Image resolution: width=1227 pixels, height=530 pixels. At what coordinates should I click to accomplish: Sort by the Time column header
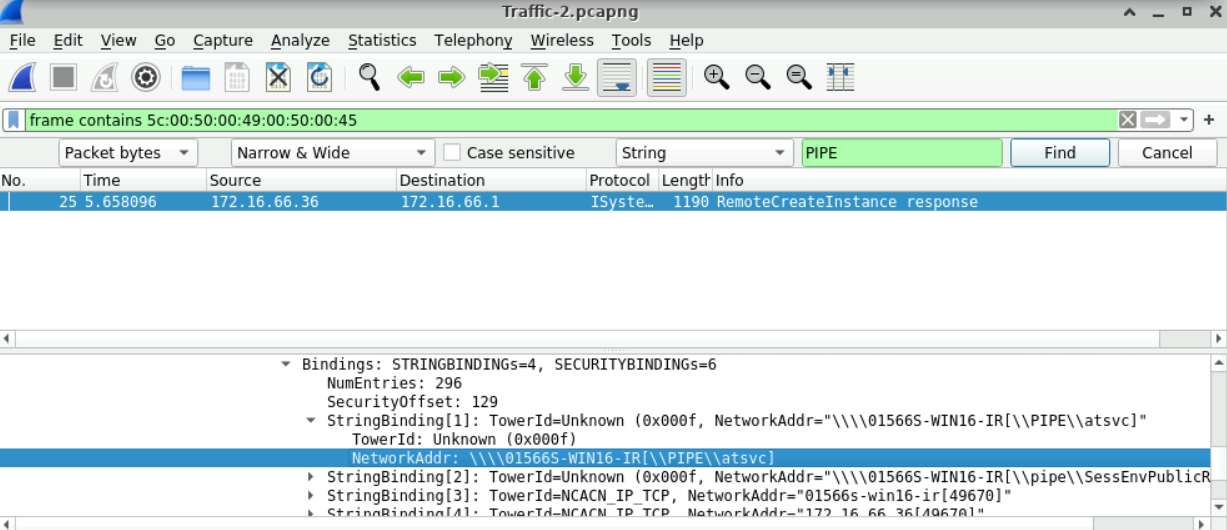[143, 180]
